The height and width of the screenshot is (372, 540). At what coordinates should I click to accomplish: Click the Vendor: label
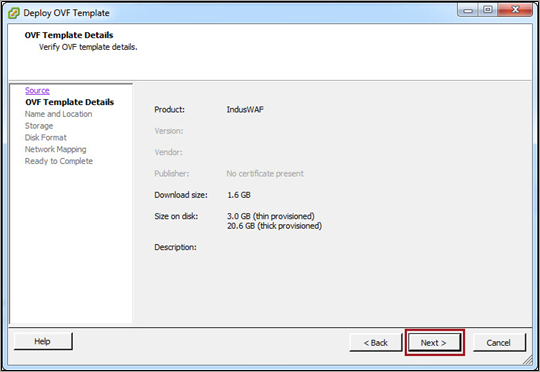(x=168, y=152)
